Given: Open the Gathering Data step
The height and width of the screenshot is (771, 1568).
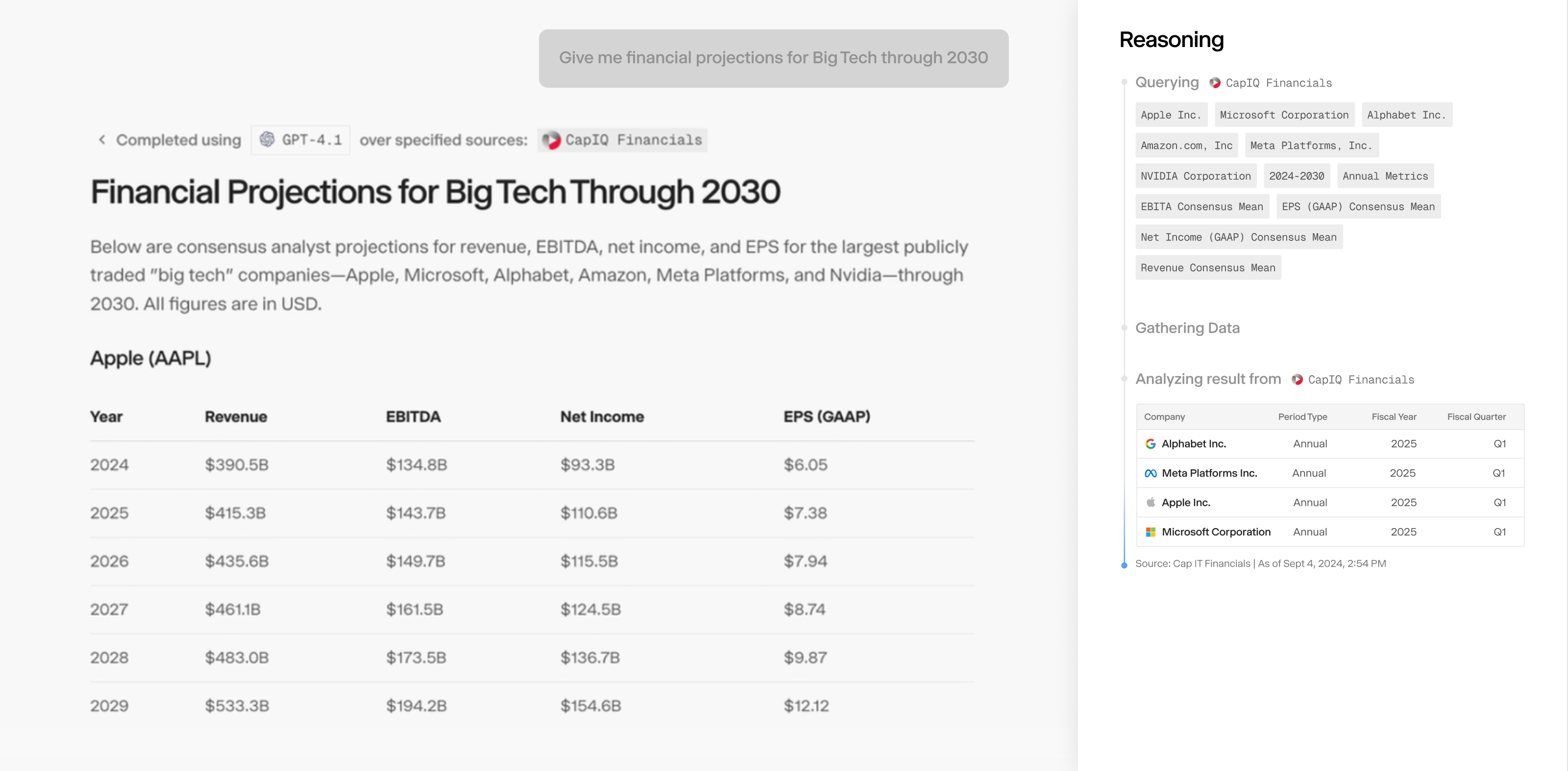Looking at the screenshot, I should pos(1188,328).
